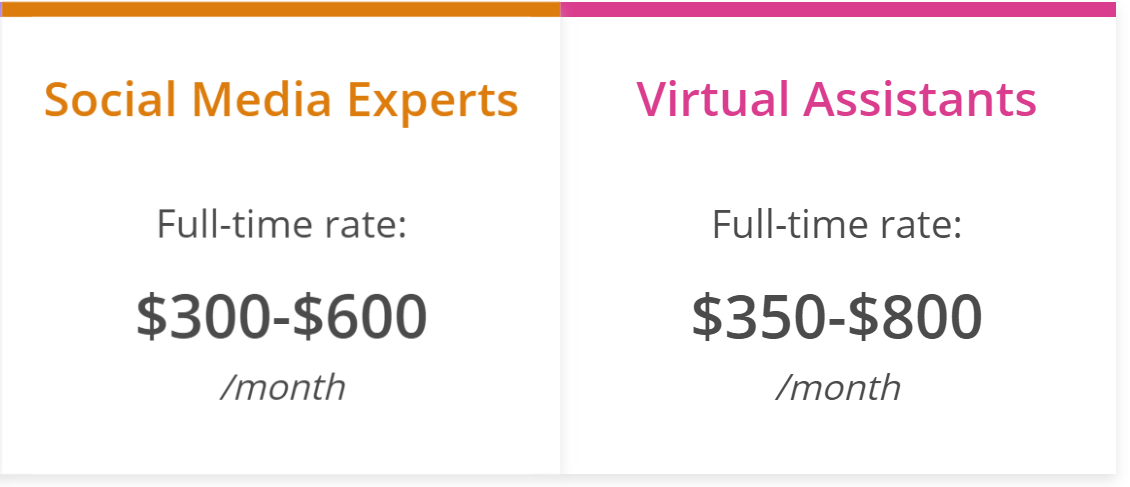Open the Virtual Assistants heading

[836, 98]
